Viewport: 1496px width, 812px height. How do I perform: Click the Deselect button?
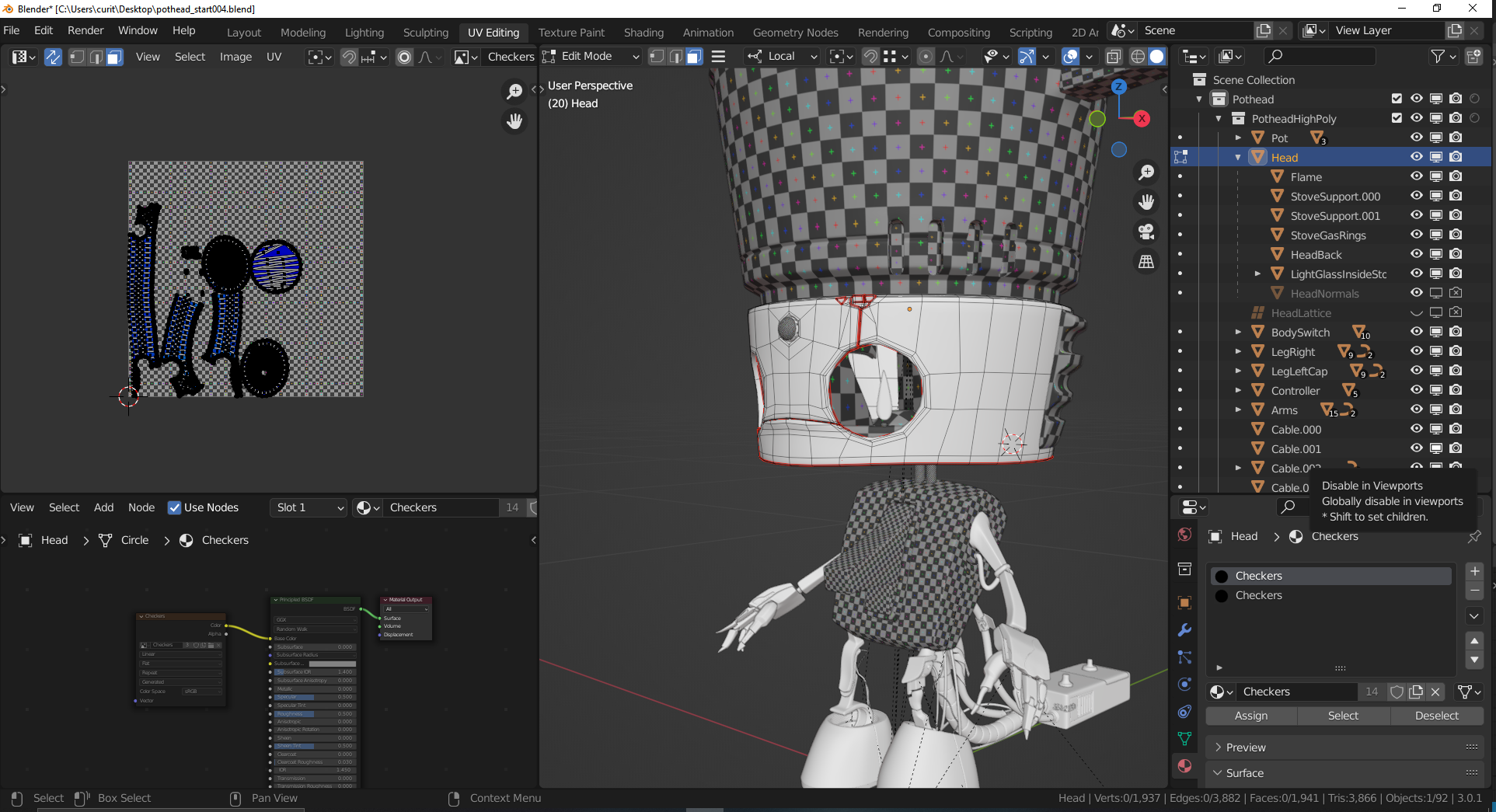1436,716
